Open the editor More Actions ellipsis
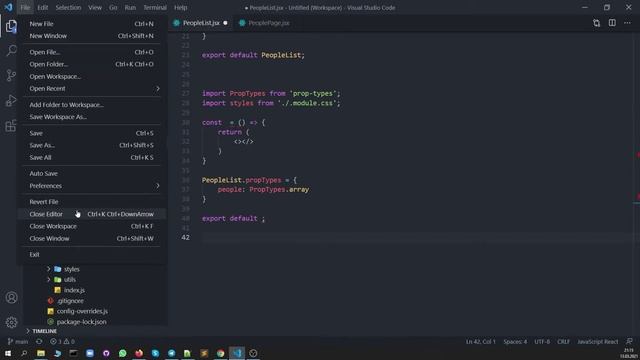The height and width of the screenshot is (360, 640). coord(627,23)
